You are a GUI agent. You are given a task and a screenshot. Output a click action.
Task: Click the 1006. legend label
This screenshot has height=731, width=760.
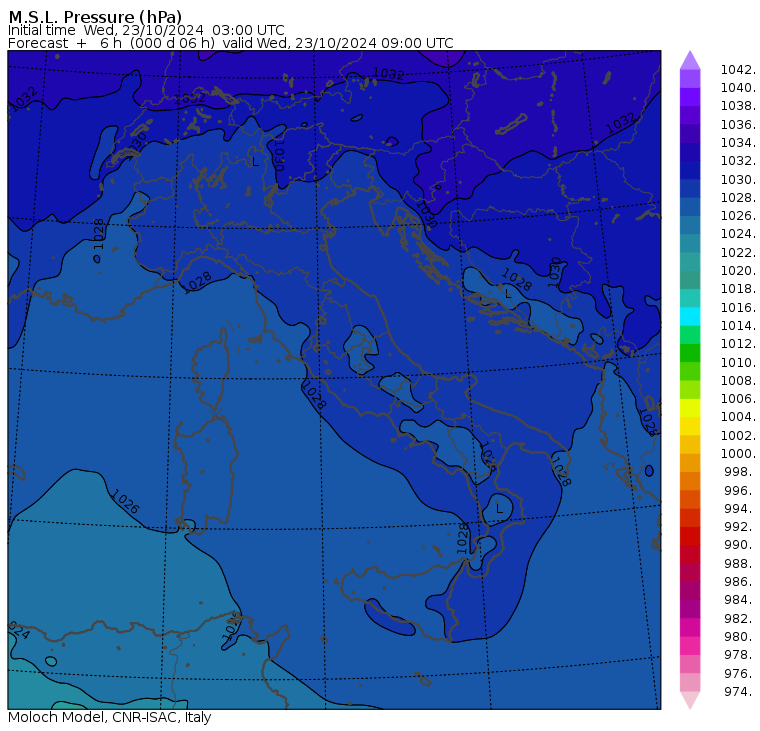(738, 398)
